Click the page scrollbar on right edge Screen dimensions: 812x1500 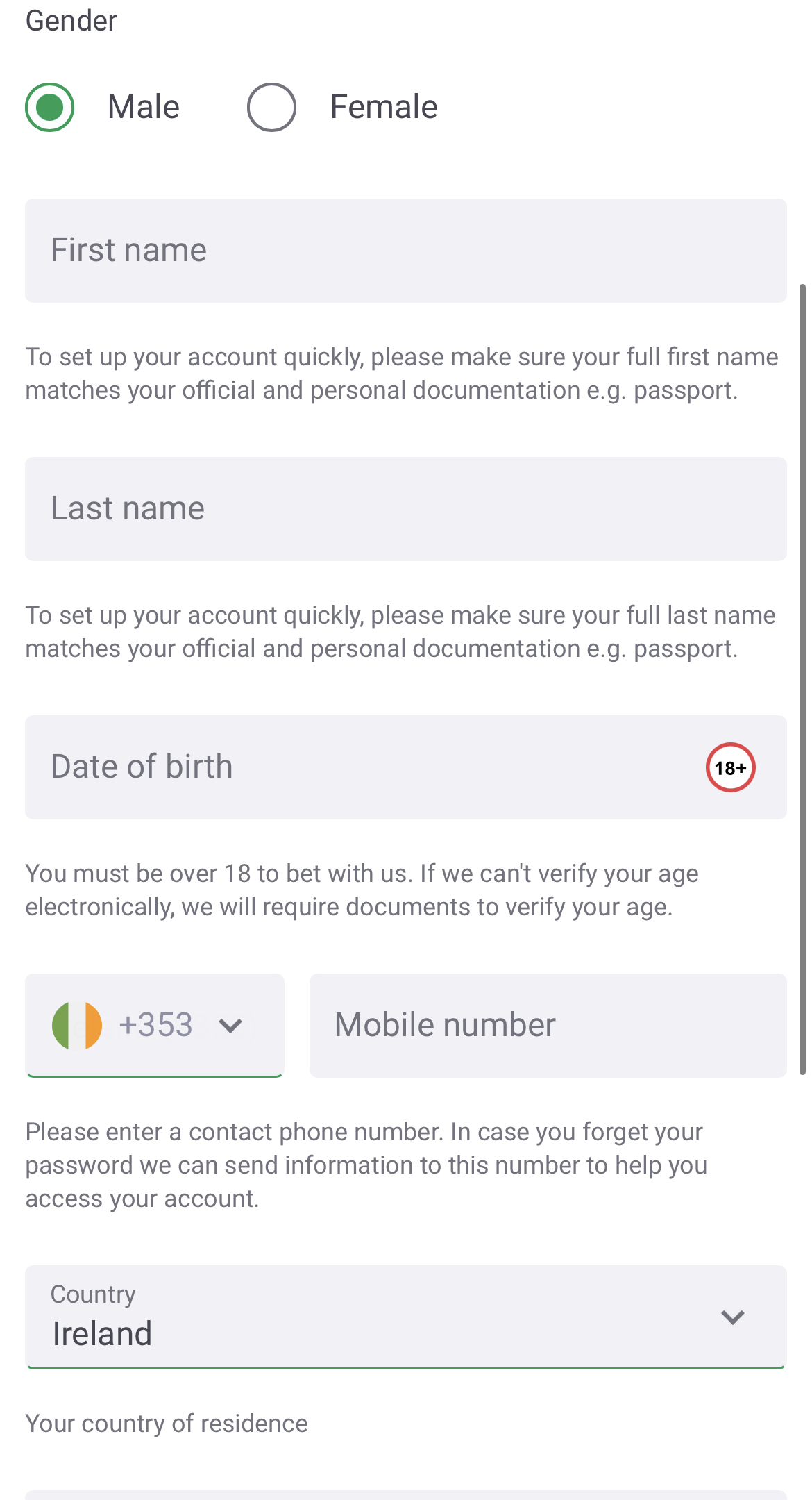pyautogui.click(x=803, y=679)
